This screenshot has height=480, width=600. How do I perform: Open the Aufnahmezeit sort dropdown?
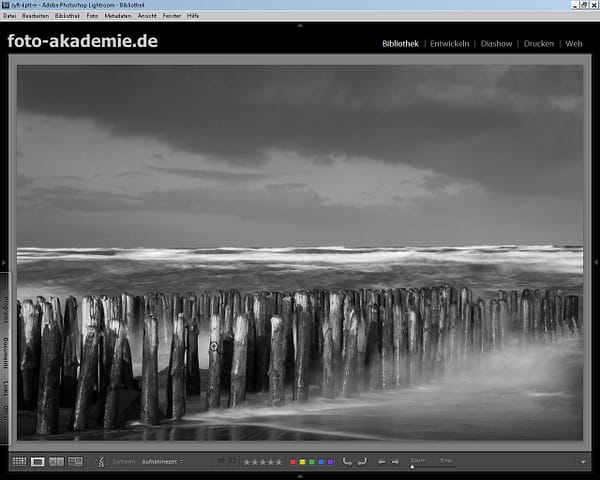point(162,462)
